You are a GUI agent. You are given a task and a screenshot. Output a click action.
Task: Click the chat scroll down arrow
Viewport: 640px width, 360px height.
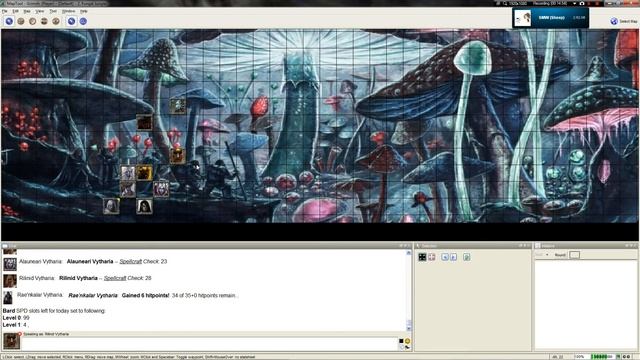pyautogui.click(x=409, y=328)
